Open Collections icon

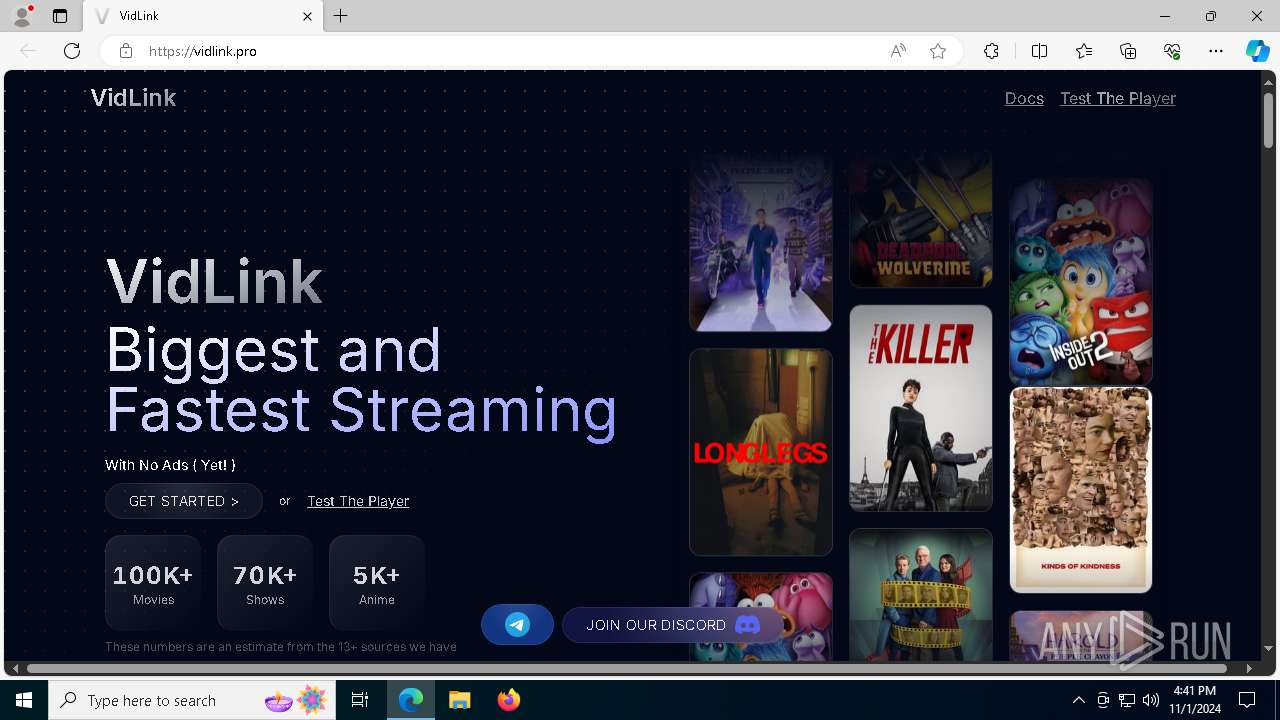click(1128, 51)
